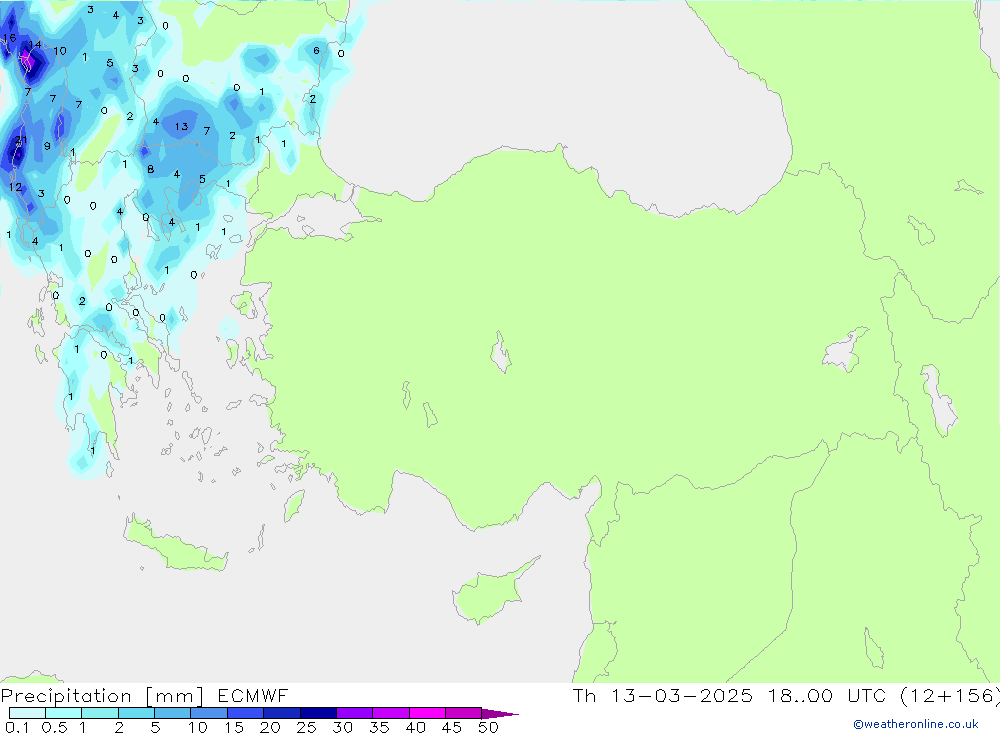Image resolution: width=1000 pixels, height=733 pixels.
Task: Click the 0.1–0.5 mm palest legend swatch
Action: (27, 713)
